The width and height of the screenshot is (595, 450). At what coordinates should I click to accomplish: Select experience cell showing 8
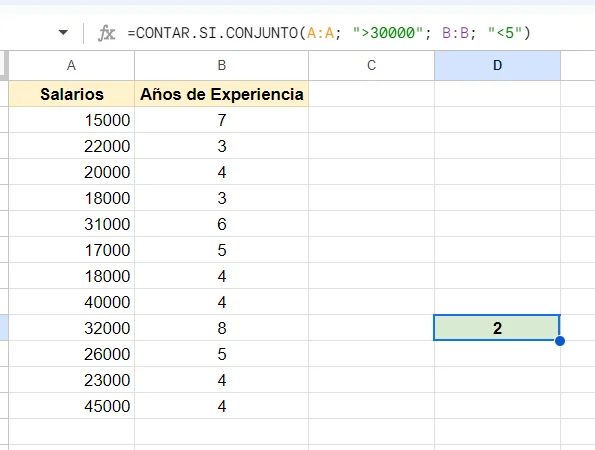222,328
